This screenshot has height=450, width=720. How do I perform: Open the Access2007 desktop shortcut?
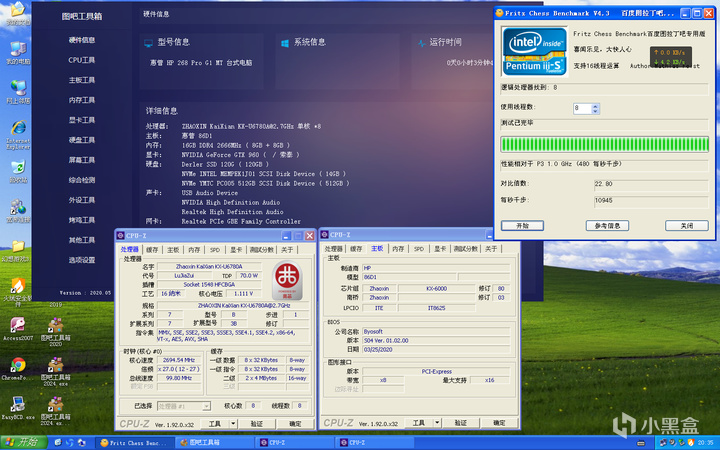click(18, 326)
